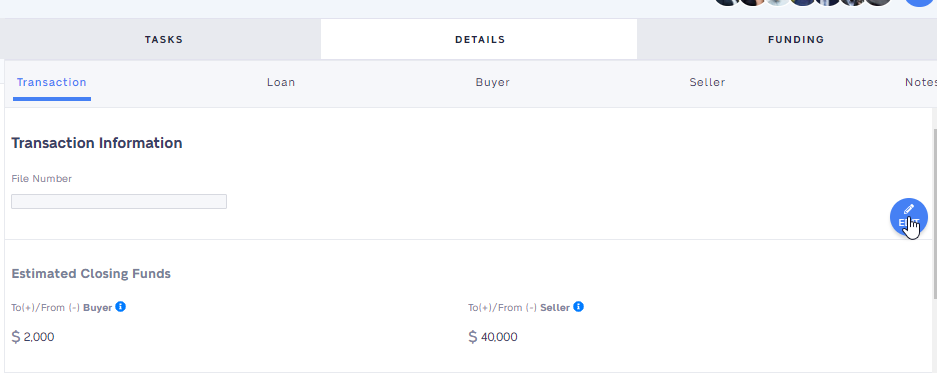Select the Transaction sub-tab
937x373 pixels.
[x=51, y=82]
